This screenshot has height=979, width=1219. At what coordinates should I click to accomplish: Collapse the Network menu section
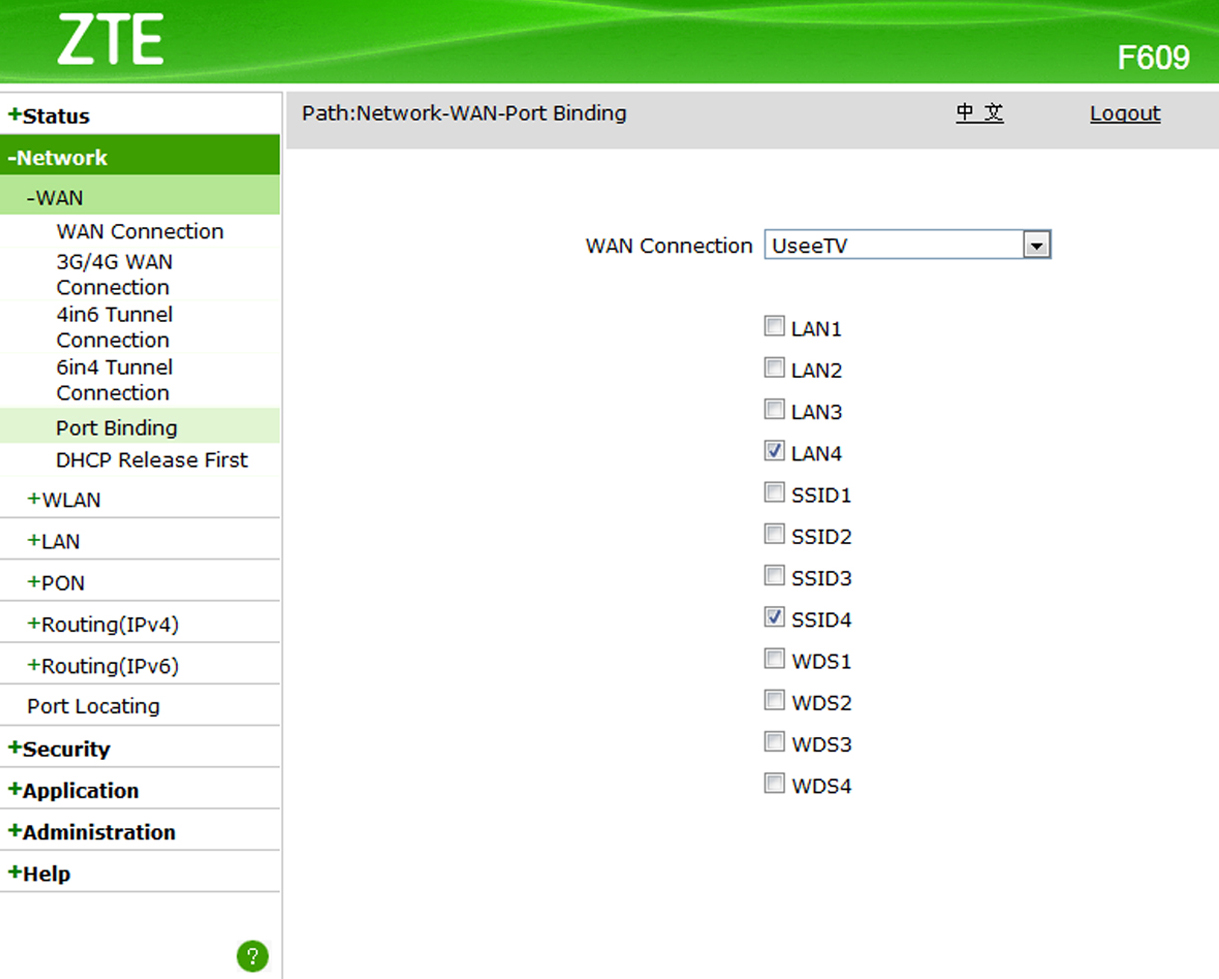(x=63, y=157)
